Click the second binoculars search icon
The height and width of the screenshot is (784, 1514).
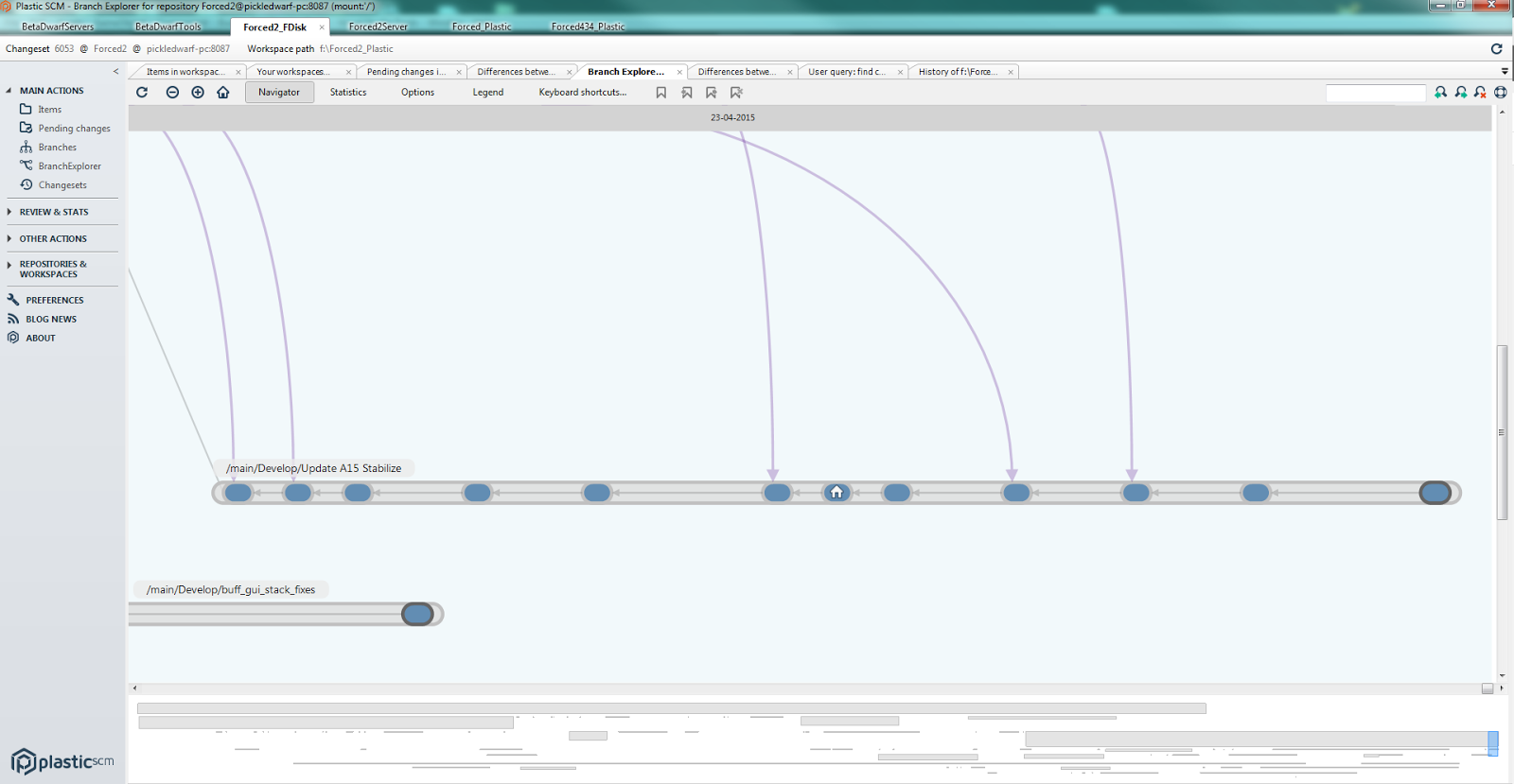coord(1461,92)
